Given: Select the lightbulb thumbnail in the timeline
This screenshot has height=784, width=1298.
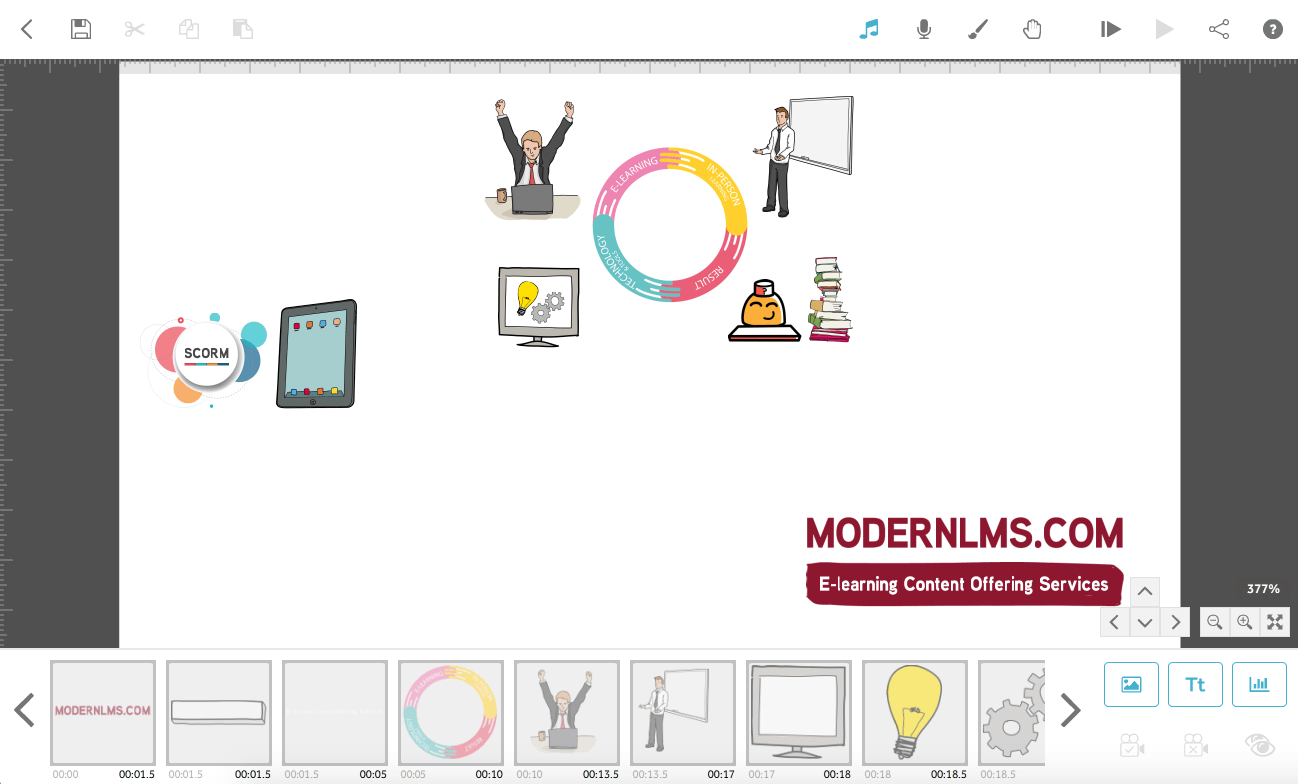Looking at the screenshot, I should [x=915, y=712].
